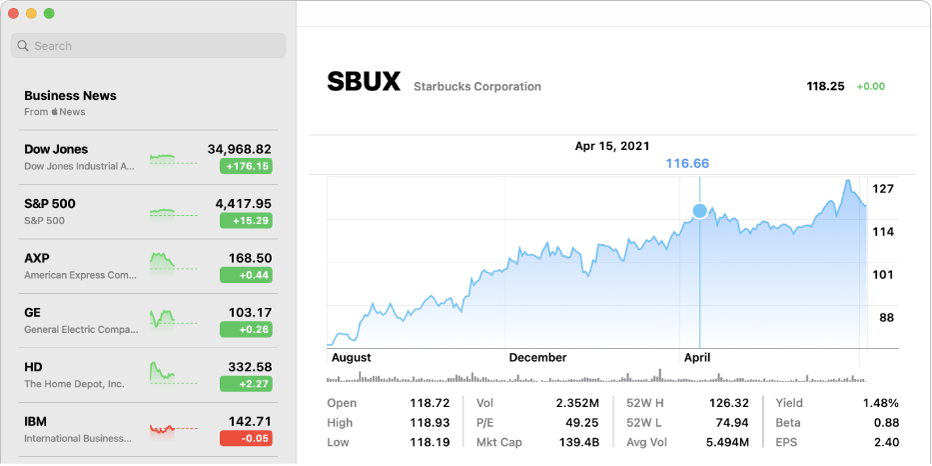This screenshot has height=466, width=932.
Task: Select the S&P 500 watchlist row
Action: click(148, 212)
